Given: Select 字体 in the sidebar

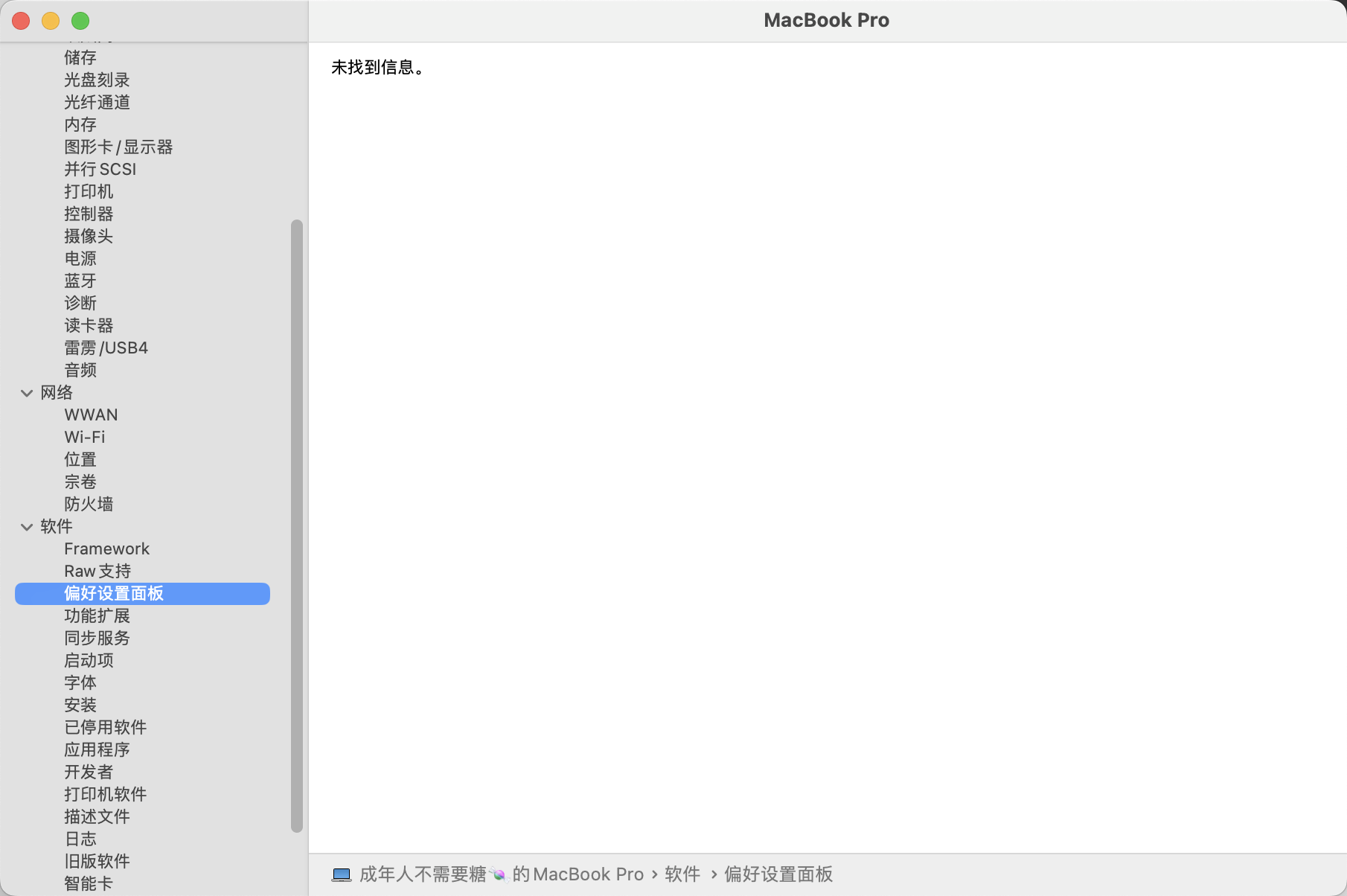Looking at the screenshot, I should click(x=80, y=683).
